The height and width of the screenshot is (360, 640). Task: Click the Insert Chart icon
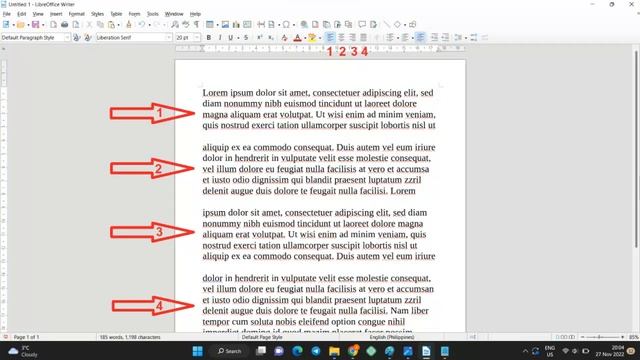point(236,25)
